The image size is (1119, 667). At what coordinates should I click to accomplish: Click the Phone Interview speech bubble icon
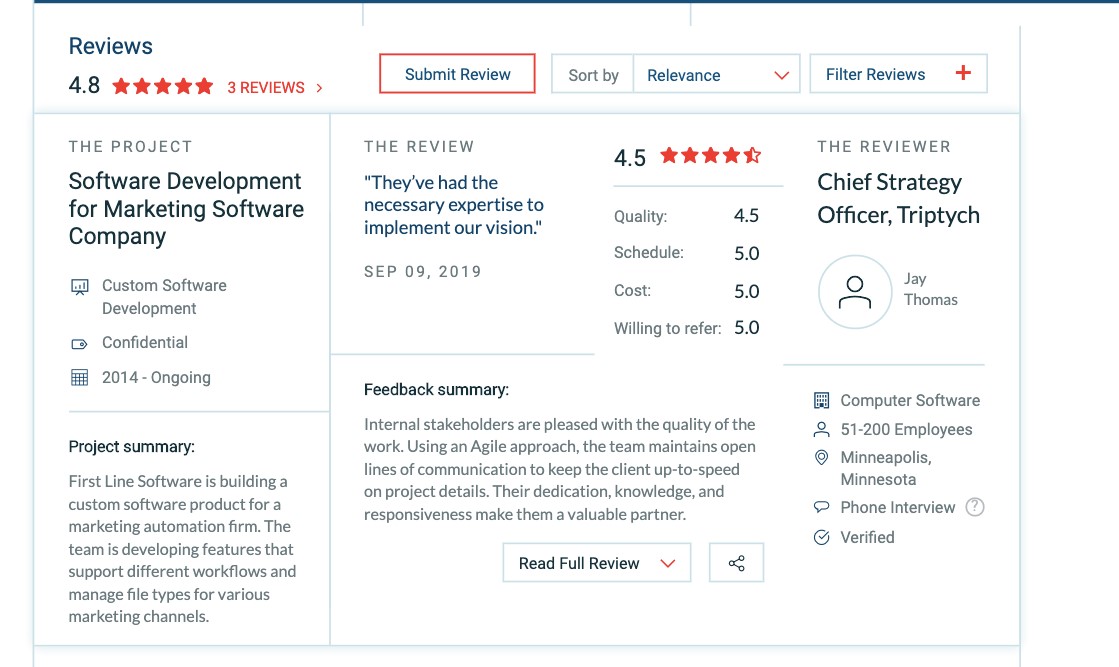822,507
